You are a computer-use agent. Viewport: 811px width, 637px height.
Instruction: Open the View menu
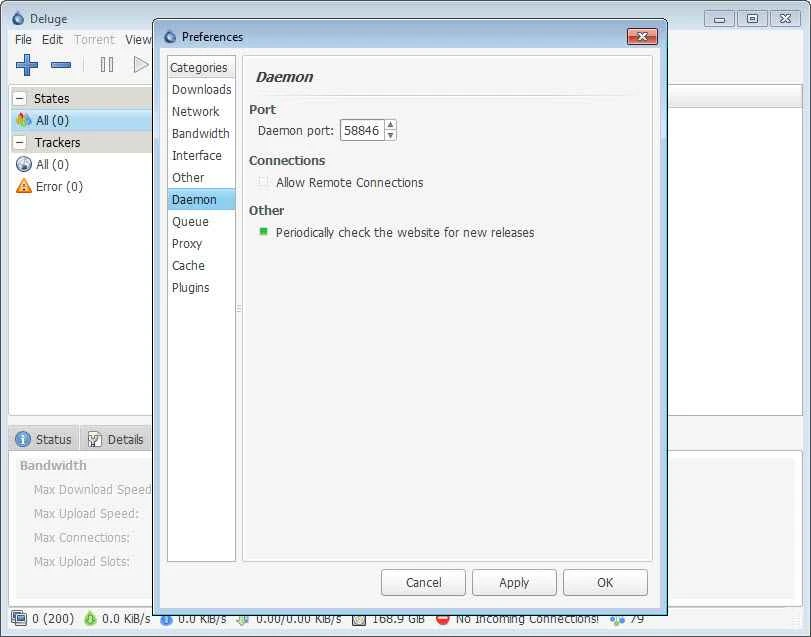[138, 40]
